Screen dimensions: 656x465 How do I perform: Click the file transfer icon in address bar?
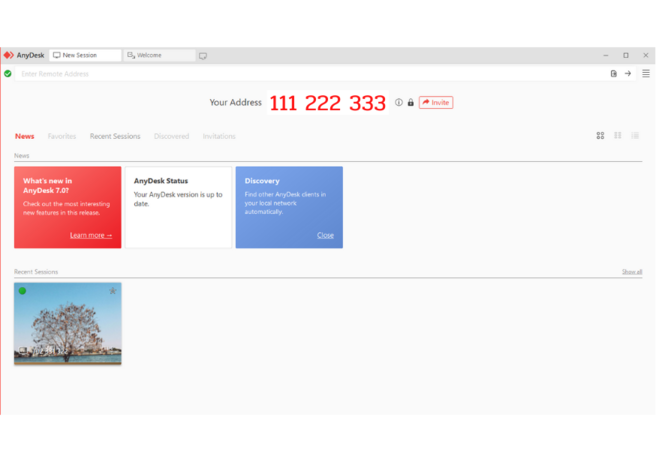tap(613, 74)
